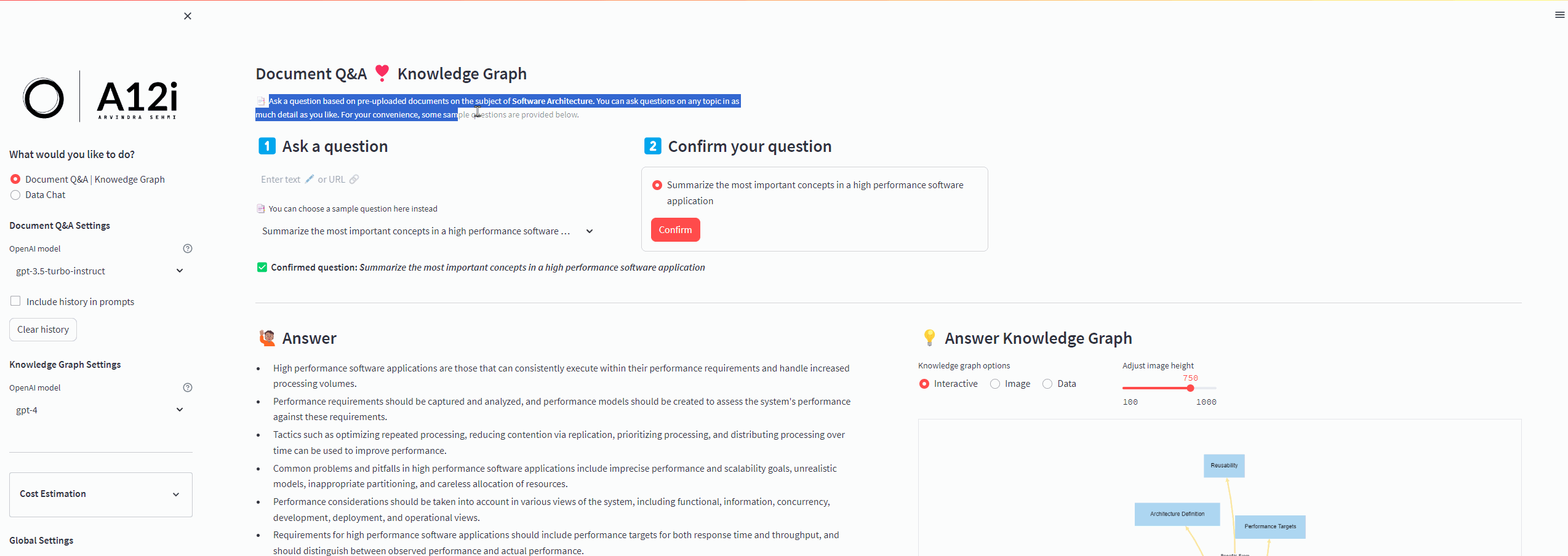1568x556 pixels.
Task: Click the Performance Targets graph node
Action: [1270, 526]
